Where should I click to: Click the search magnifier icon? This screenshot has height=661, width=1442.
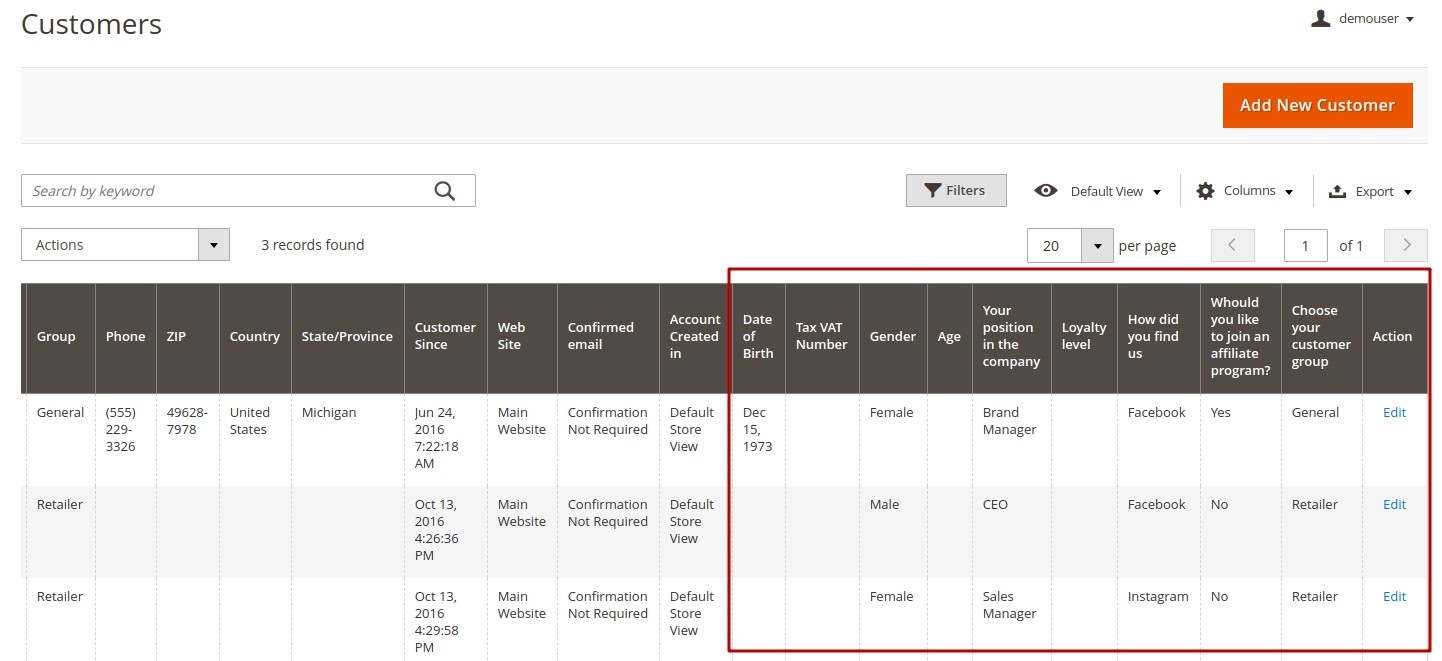coord(445,191)
